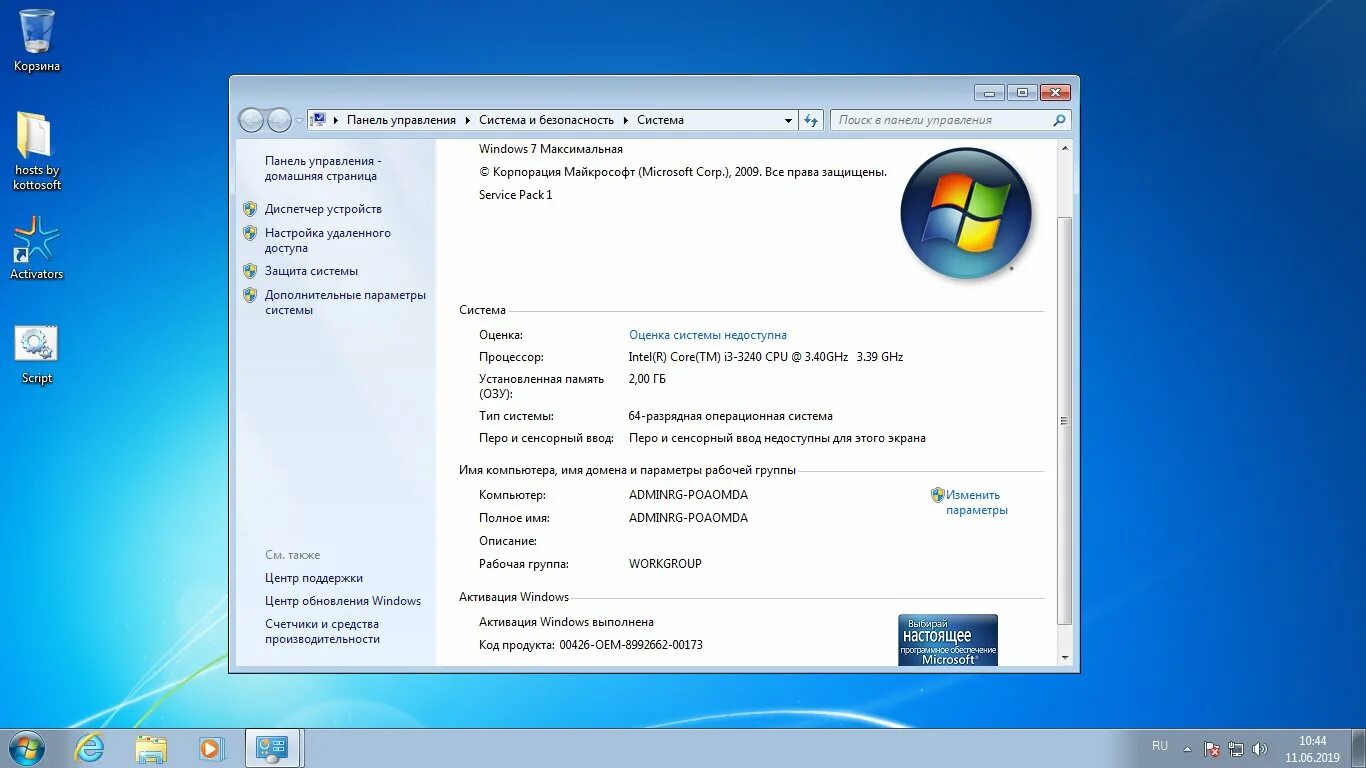The width and height of the screenshot is (1366, 768).
Task: Open the Windows Start orb
Action: tap(25, 748)
